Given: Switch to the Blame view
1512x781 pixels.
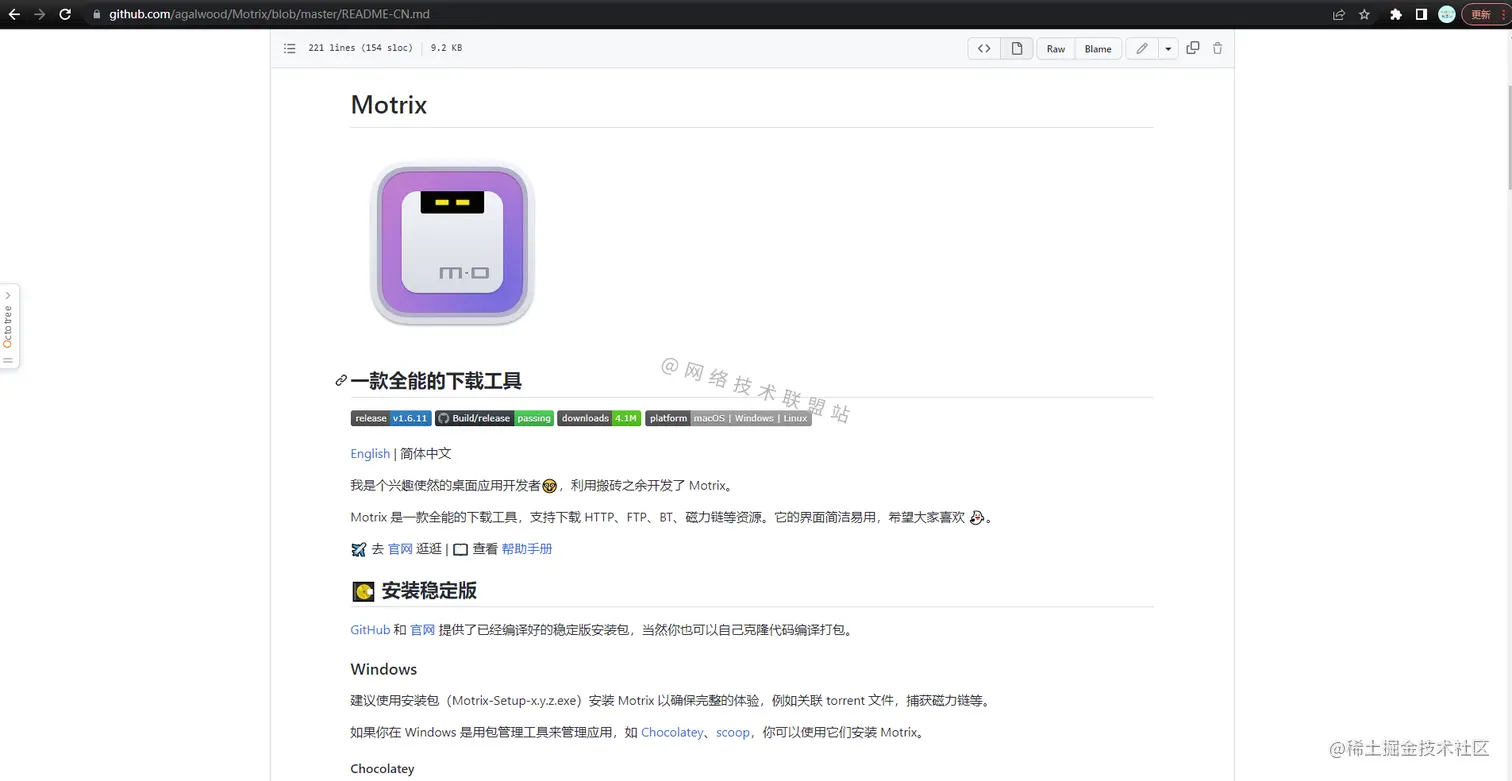Looking at the screenshot, I should tap(1097, 48).
